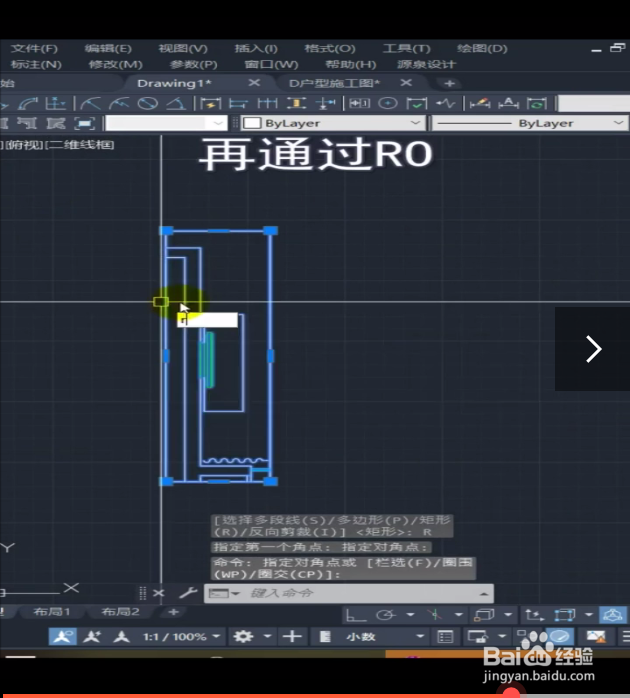Open the Tolerance tool
This screenshot has width=630, height=698.
(x=359, y=103)
